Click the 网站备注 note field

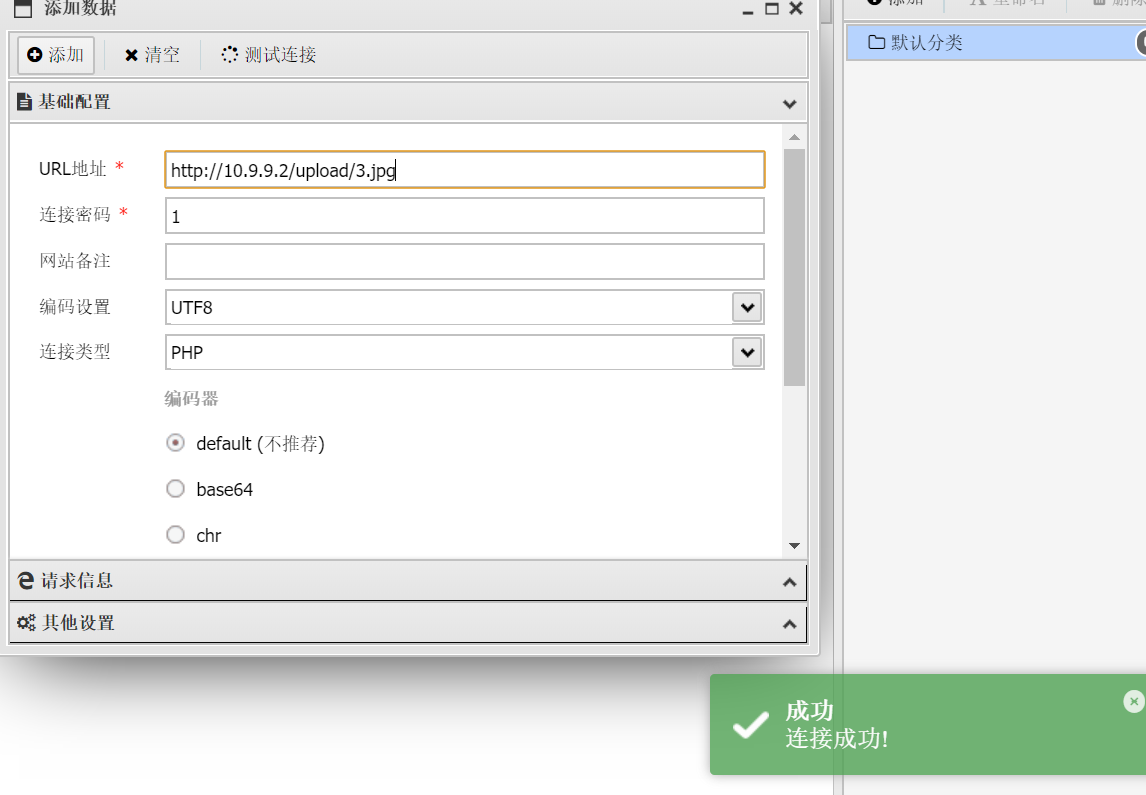(x=465, y=262)
